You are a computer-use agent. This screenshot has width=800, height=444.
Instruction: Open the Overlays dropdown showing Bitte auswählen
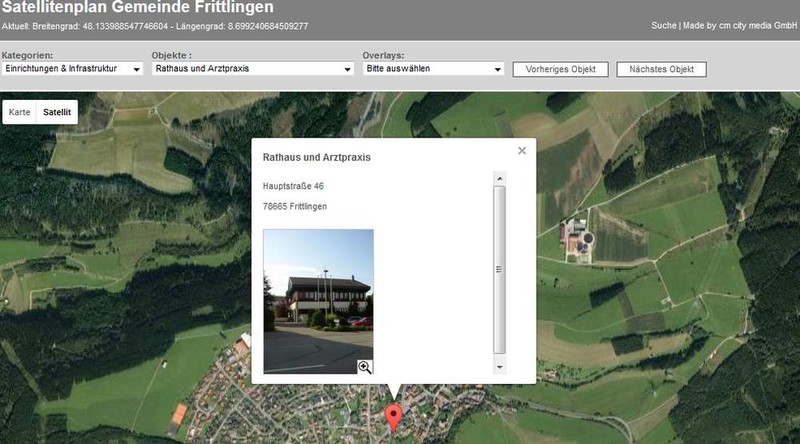433,69
